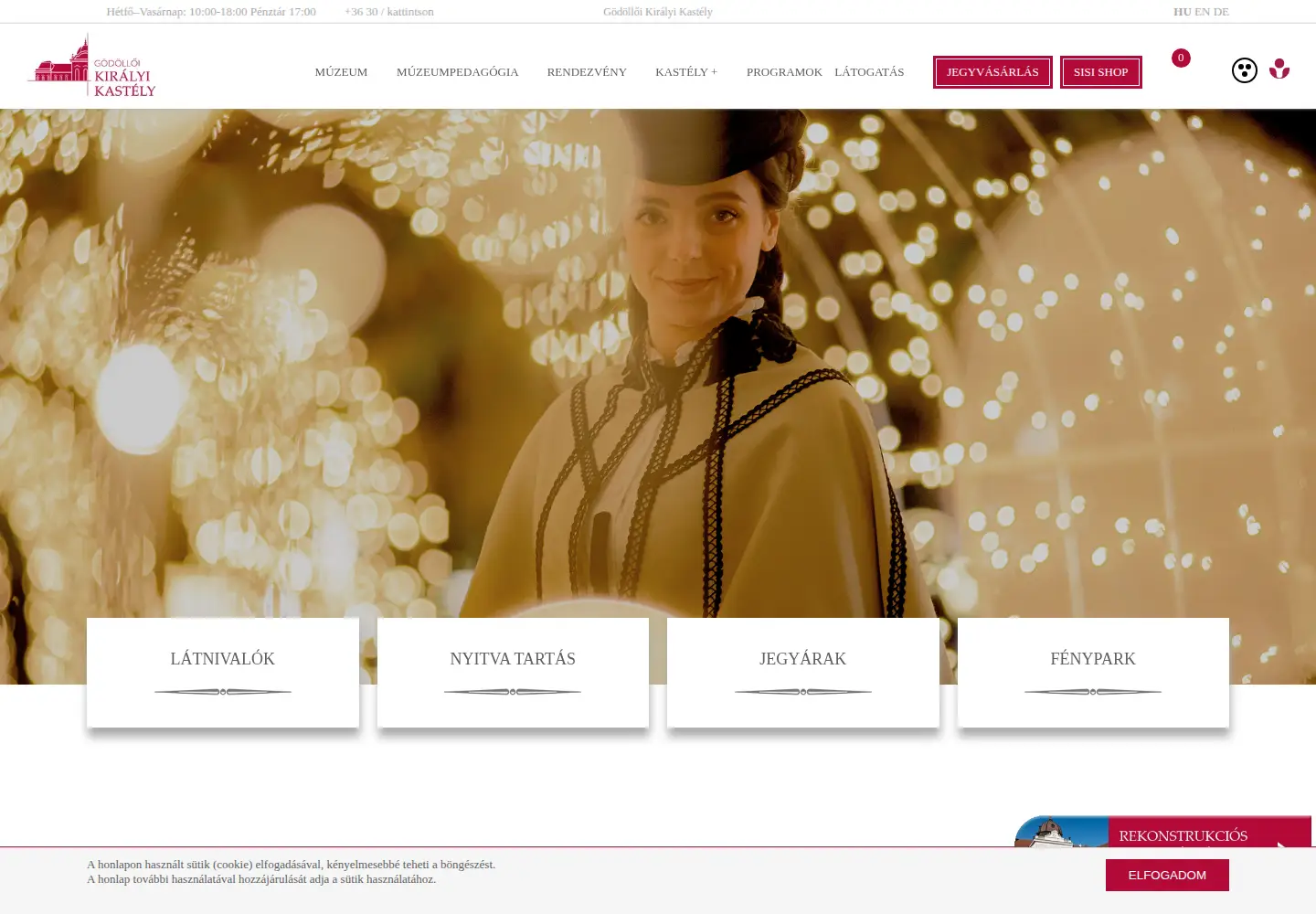This screenshot has width=1316, height=914.
Task: Click the Gödöllői Királyi Kastély header text
Action: [x=658, y=12]
